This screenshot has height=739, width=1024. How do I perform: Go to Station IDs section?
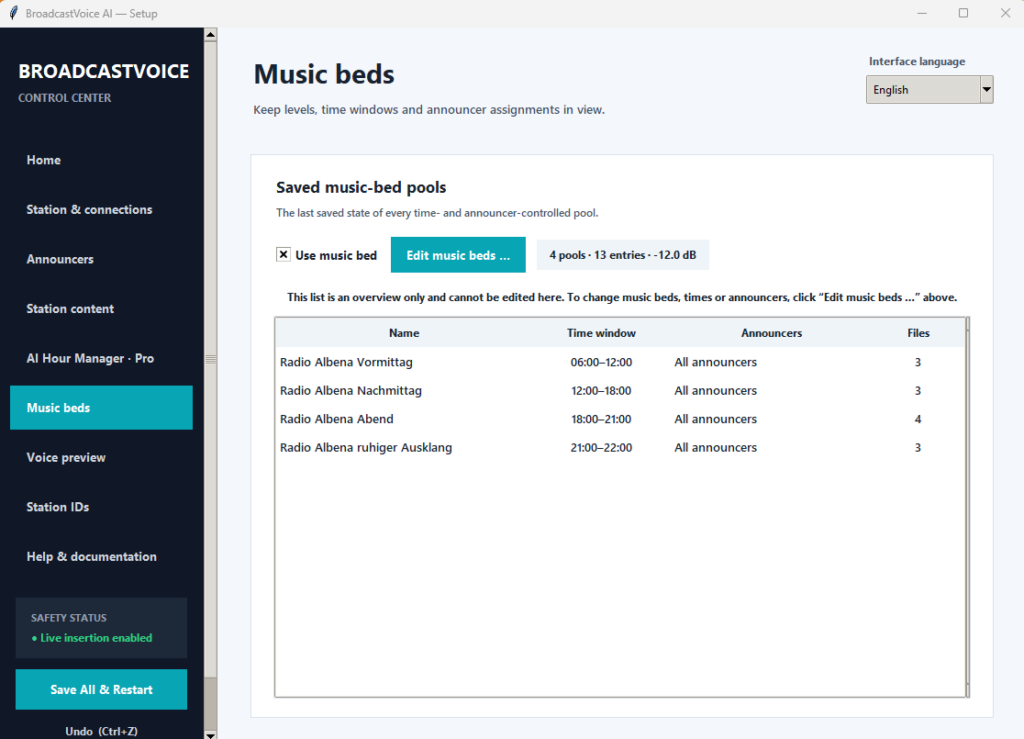click(x=101, y=507)
